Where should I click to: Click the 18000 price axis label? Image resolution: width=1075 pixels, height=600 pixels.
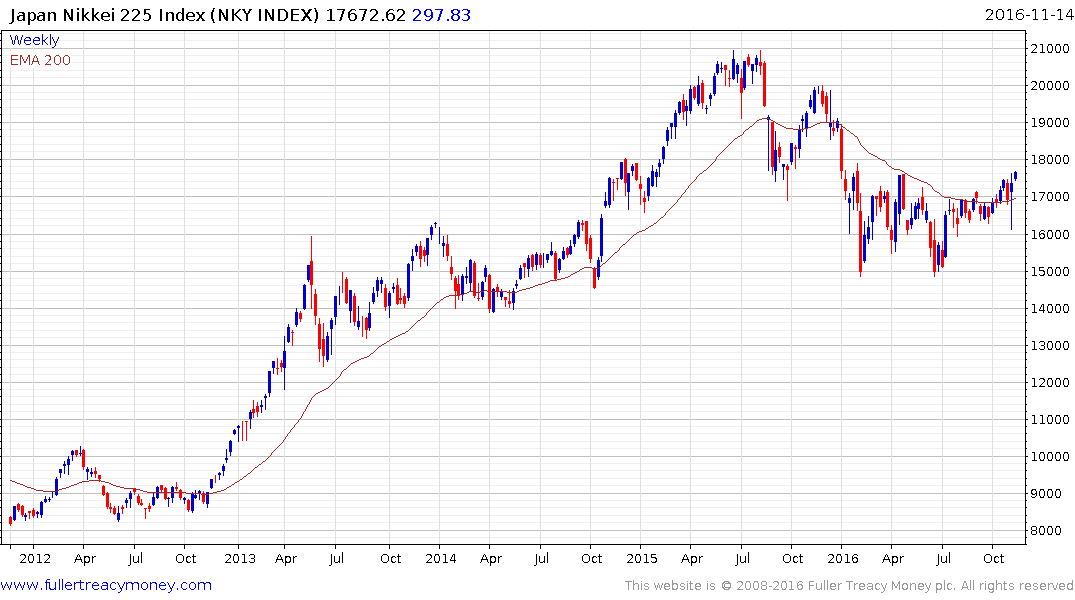coord(1050,160)
